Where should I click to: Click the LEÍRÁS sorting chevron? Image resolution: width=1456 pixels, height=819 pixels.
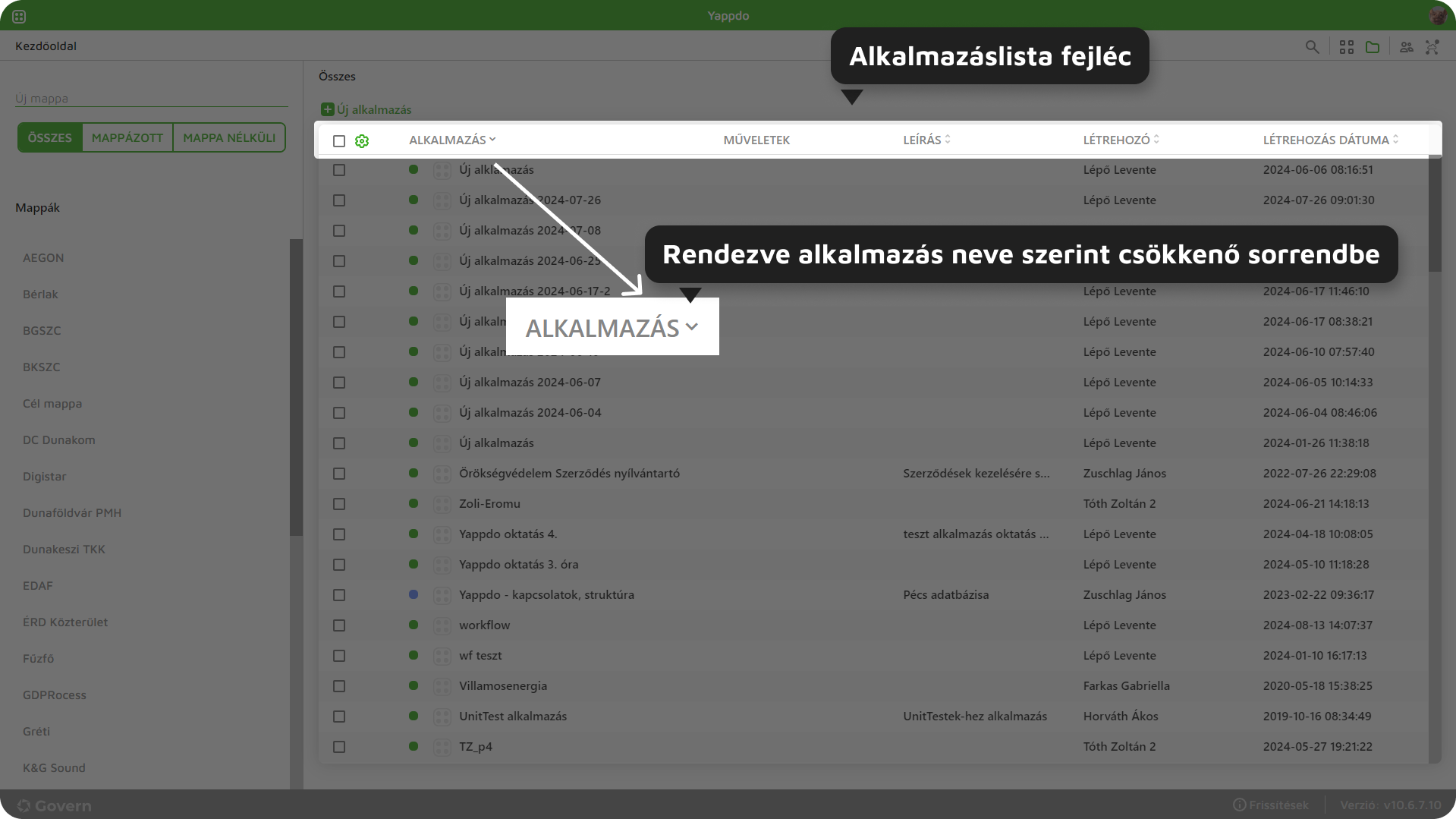946,139
